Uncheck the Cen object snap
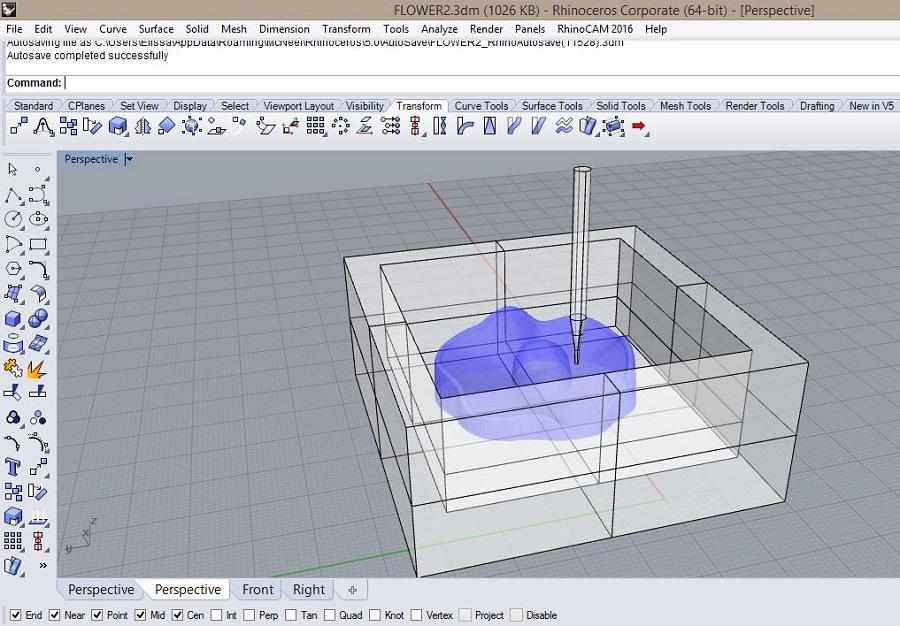 pyautogui.click(x=177, y=615)
